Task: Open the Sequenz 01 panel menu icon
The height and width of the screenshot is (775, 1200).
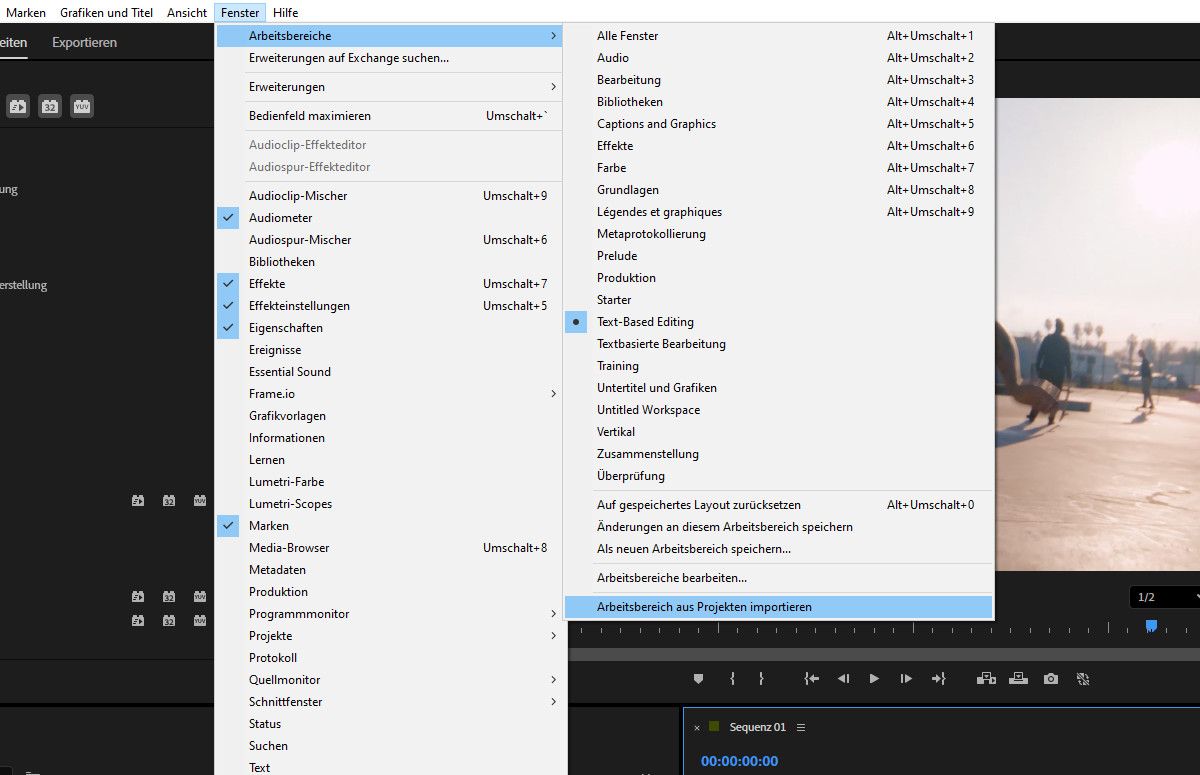Action: pos(800,727)
